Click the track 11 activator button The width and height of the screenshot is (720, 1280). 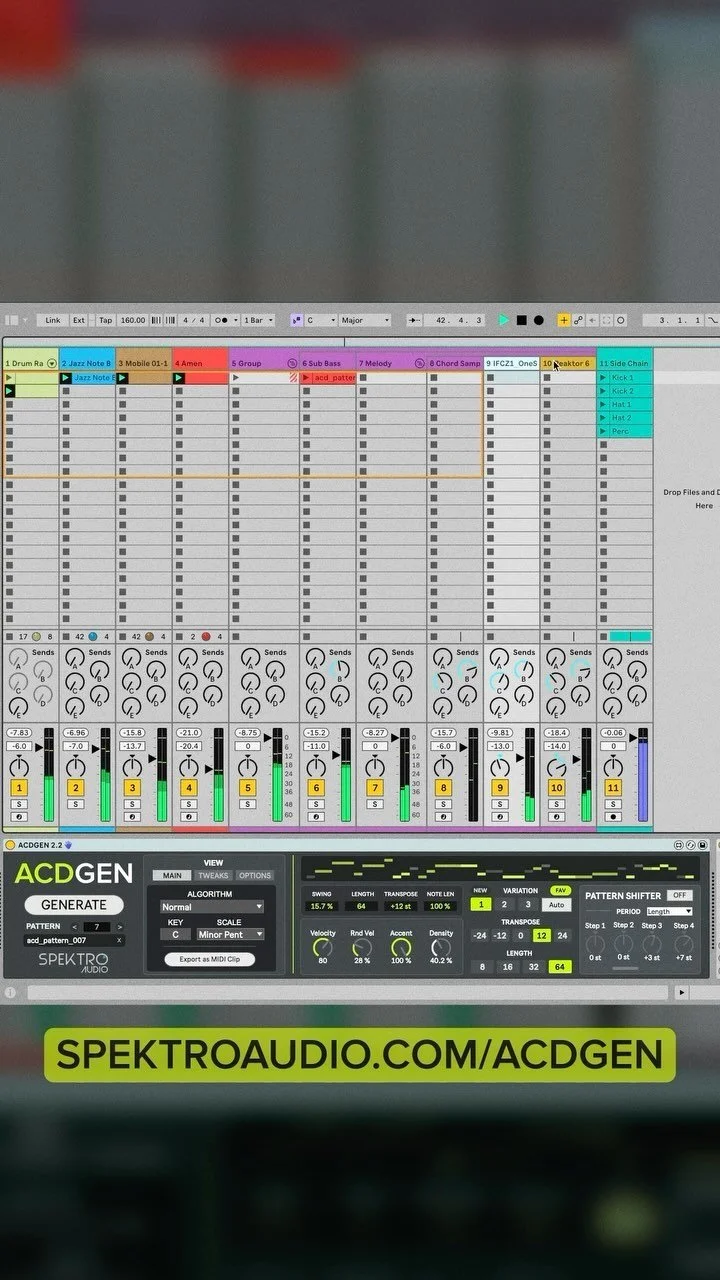click(x=613, y=788)
